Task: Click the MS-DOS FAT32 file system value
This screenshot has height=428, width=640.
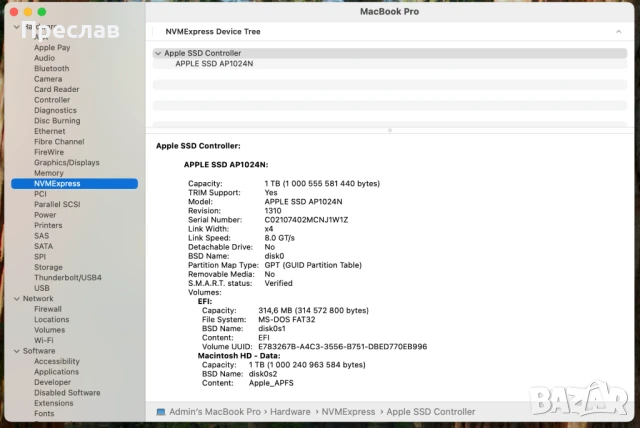Action: (287, 319)
